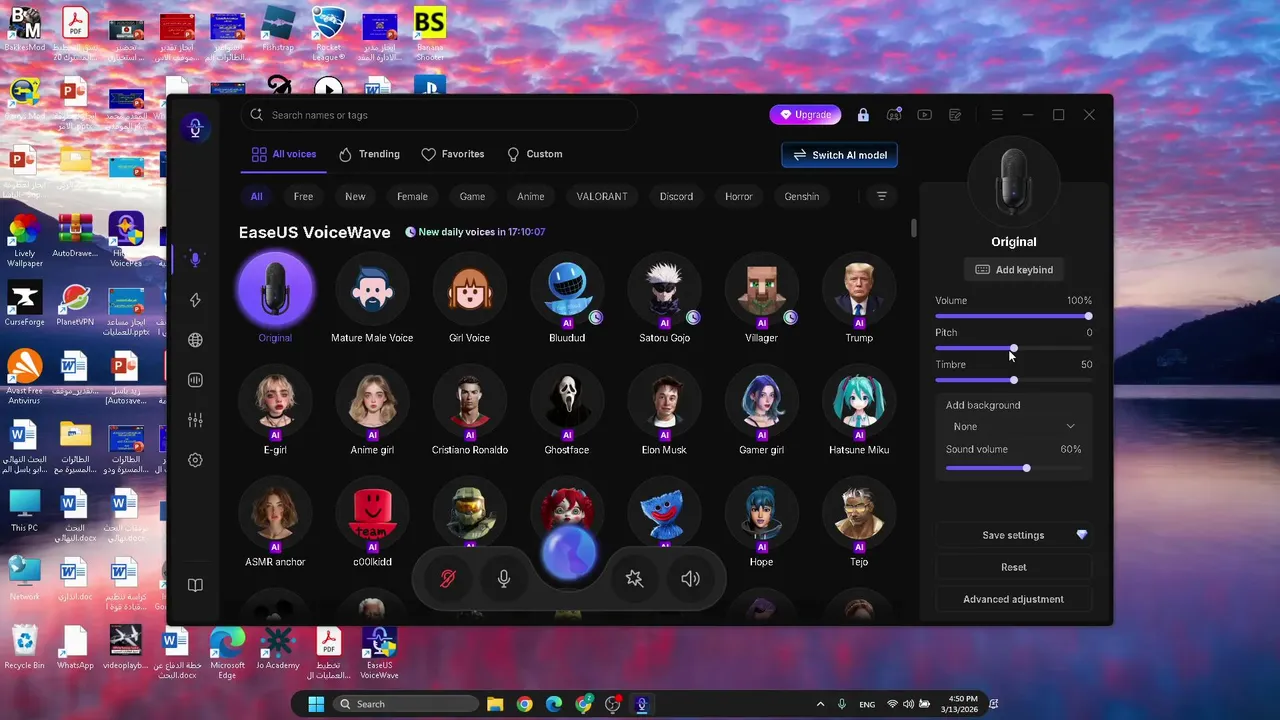Open Microsoft Edge from the taskbar

point(554,704)
